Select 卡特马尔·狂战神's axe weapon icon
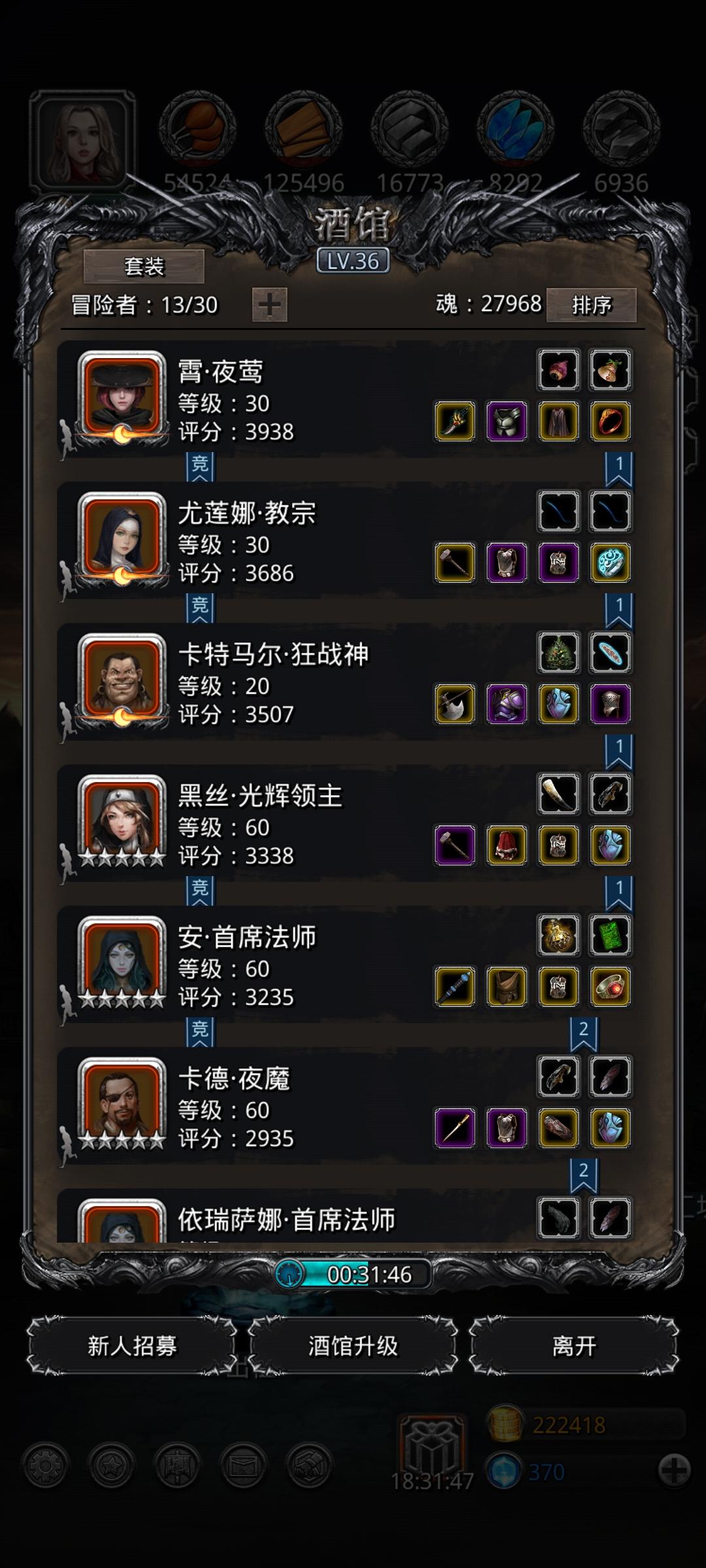Screen dimensions: 706x1568 click(x=455, y=704)
